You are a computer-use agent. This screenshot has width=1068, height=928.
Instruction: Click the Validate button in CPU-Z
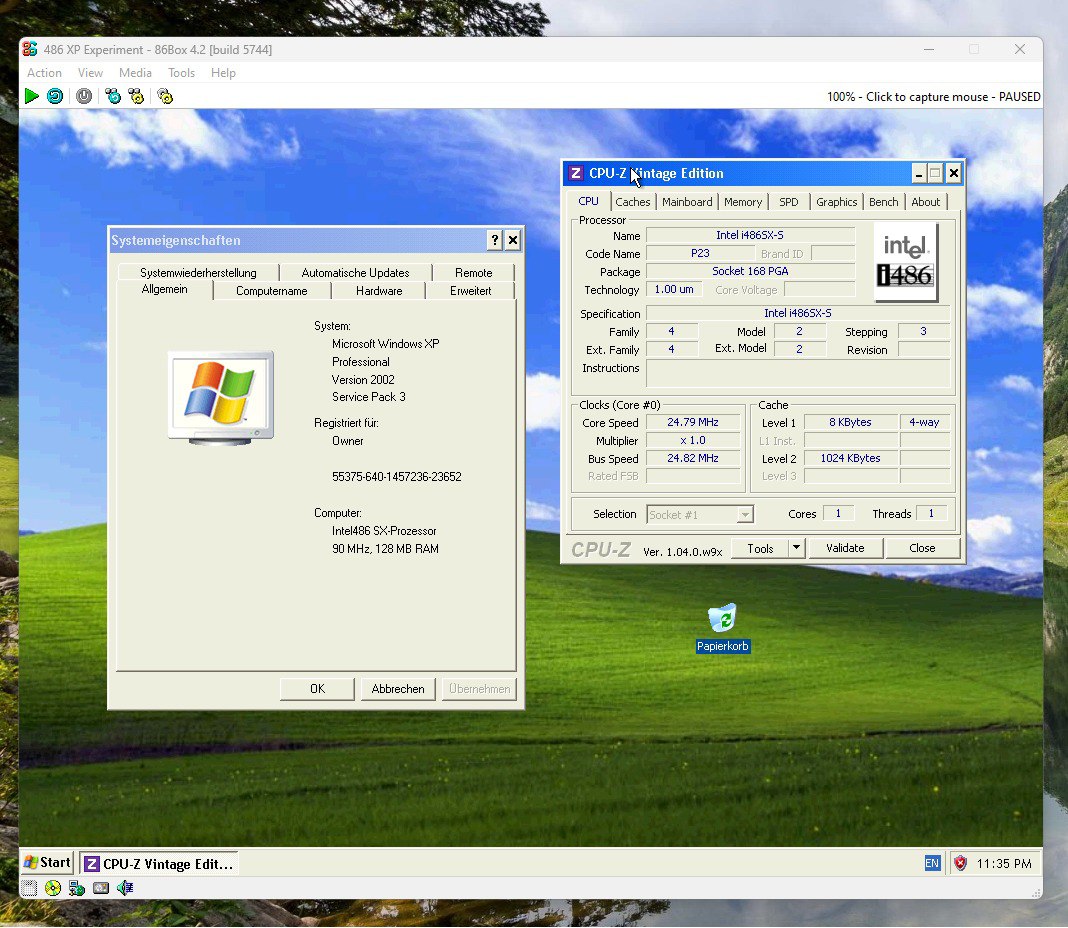coord(845,548)
